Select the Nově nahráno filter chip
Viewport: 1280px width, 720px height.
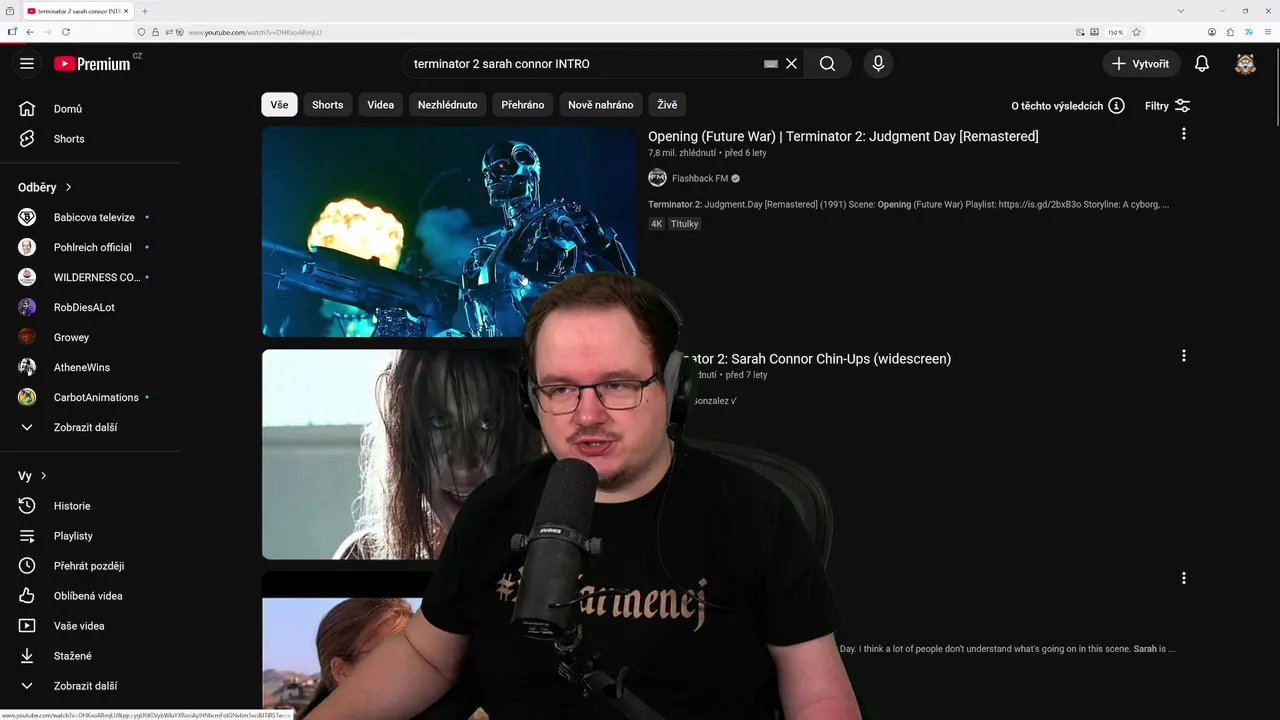point(600,105)
